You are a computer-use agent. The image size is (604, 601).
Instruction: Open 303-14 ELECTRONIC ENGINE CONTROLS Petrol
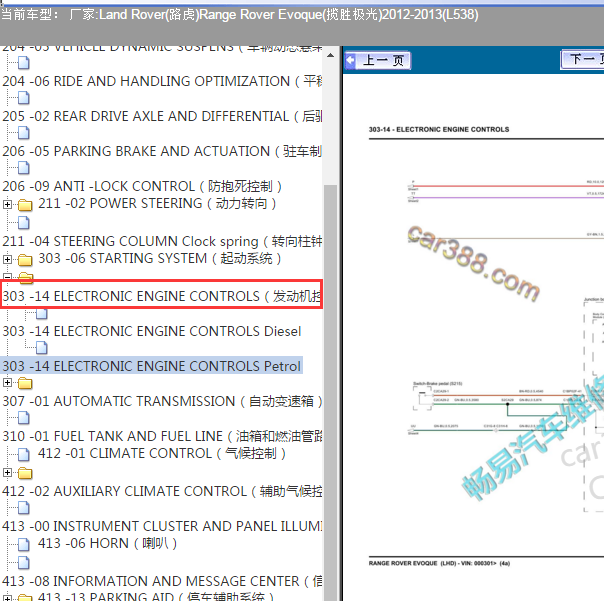[x=151, y=366]
